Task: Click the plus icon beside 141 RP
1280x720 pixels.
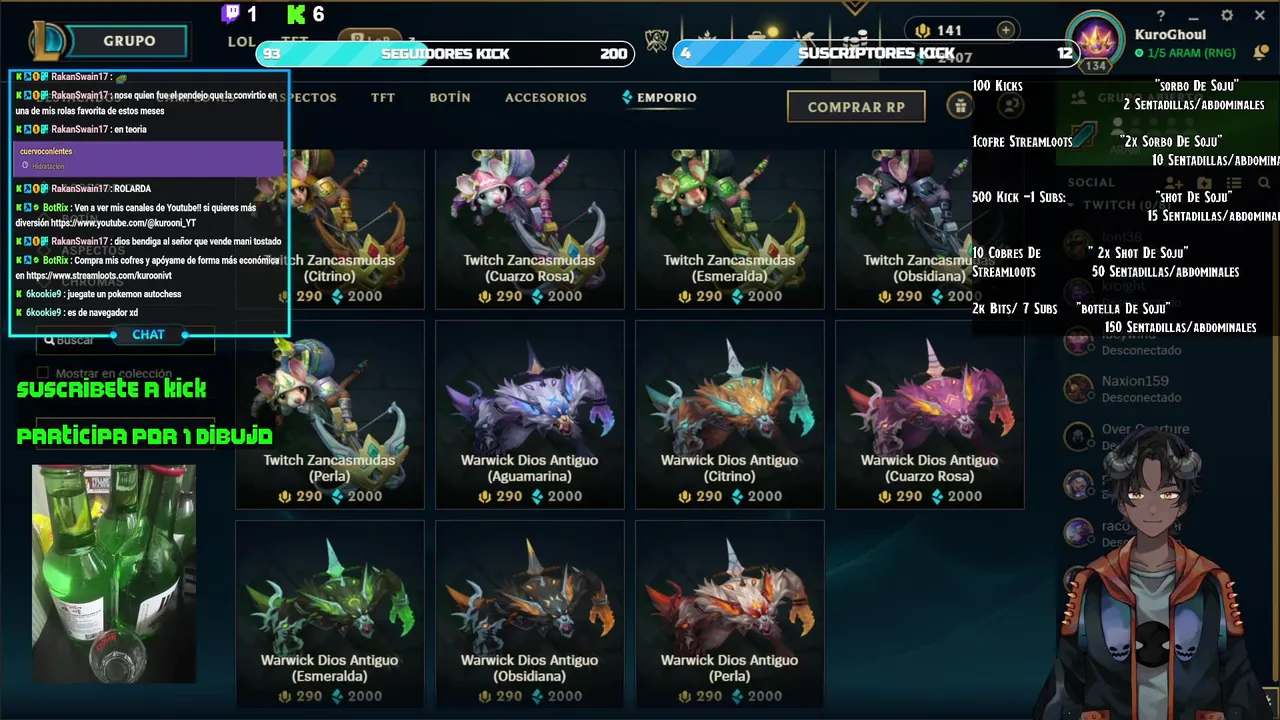Action: (1005, 30)
